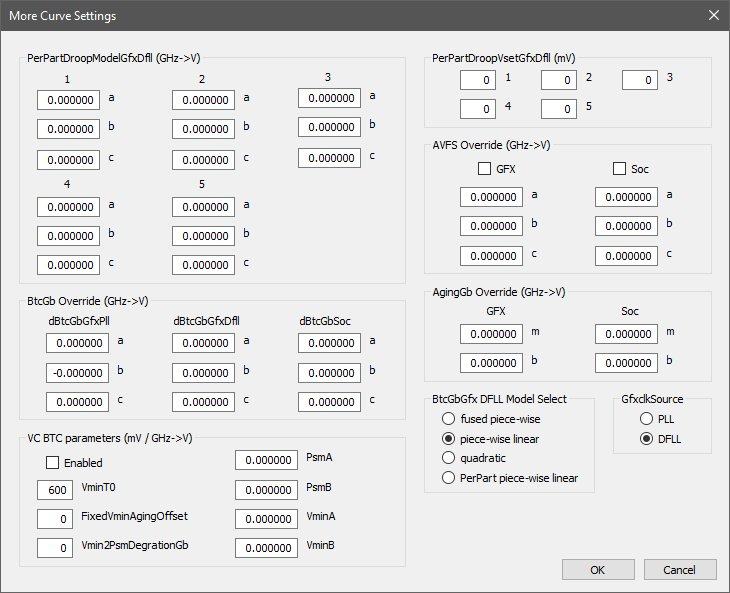
Task: Click dBtcGbGfxDfll c field
Action: [x=203, y=402]
